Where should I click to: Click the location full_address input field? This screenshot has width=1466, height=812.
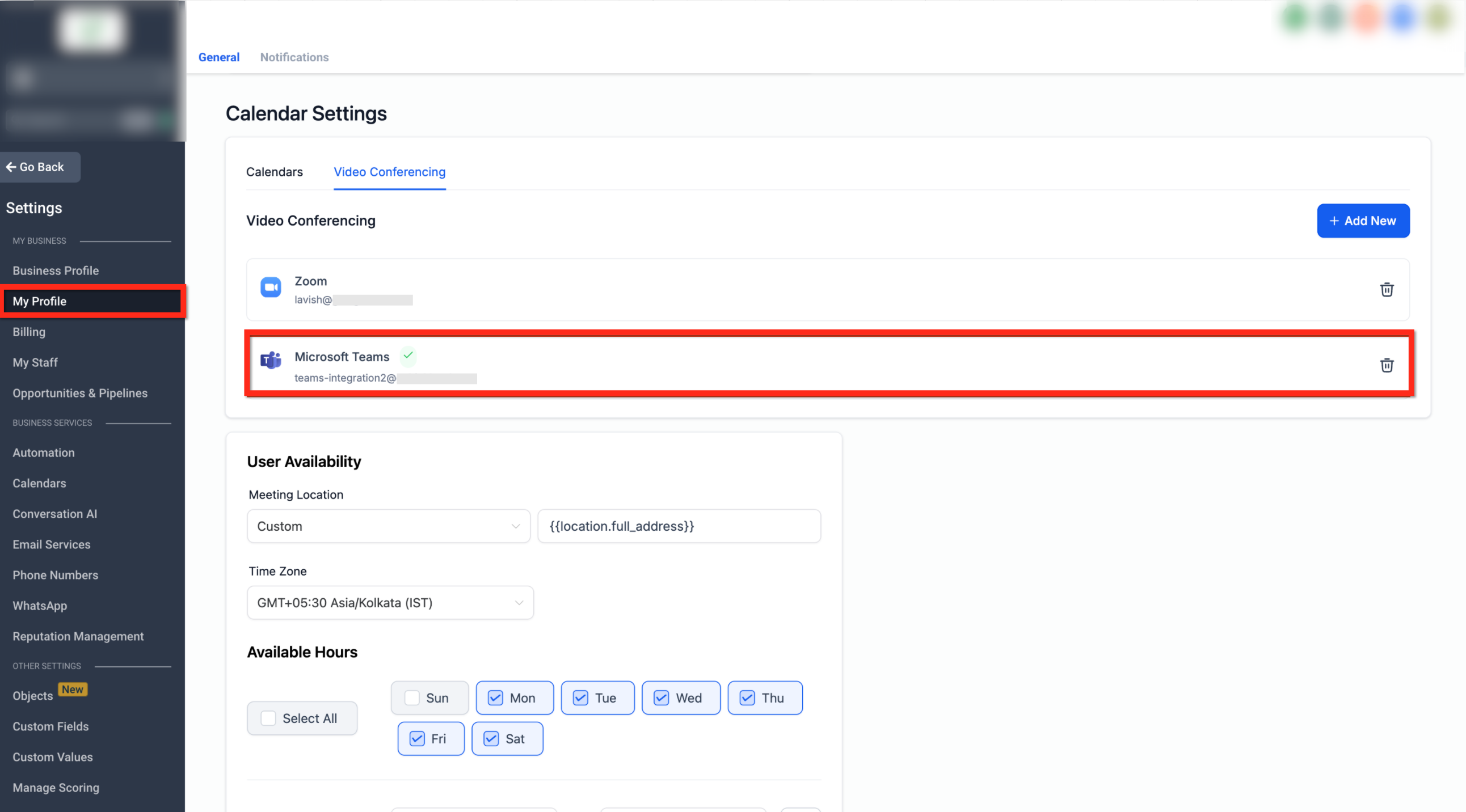click(x=679, y=526)
